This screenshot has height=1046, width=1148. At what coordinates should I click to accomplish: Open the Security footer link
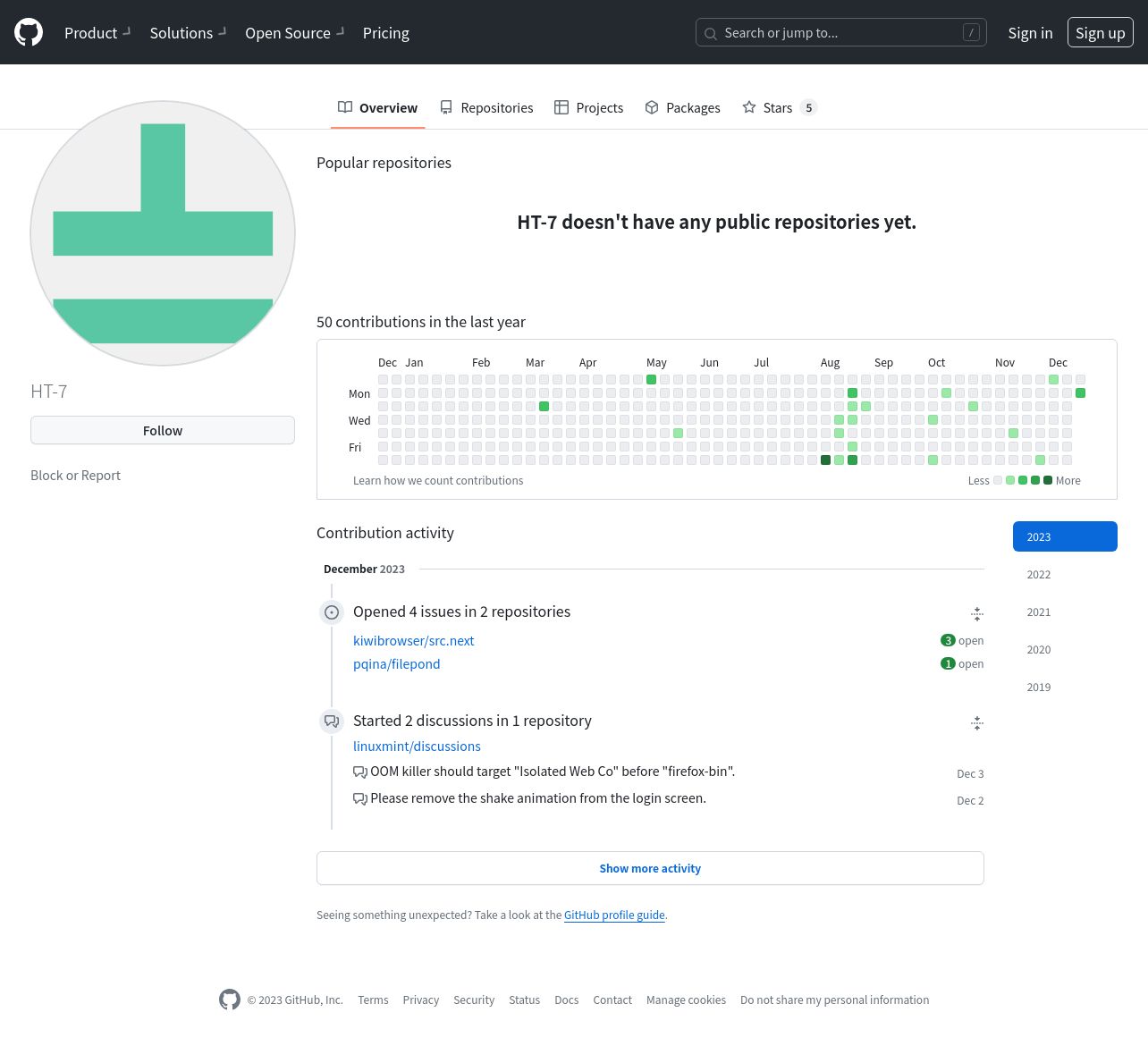click(x=474, y=1000)
